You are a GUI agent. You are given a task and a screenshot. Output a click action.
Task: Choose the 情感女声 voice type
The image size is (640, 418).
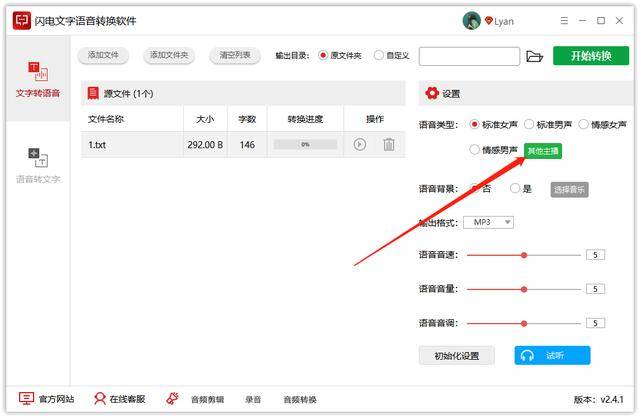583,124
